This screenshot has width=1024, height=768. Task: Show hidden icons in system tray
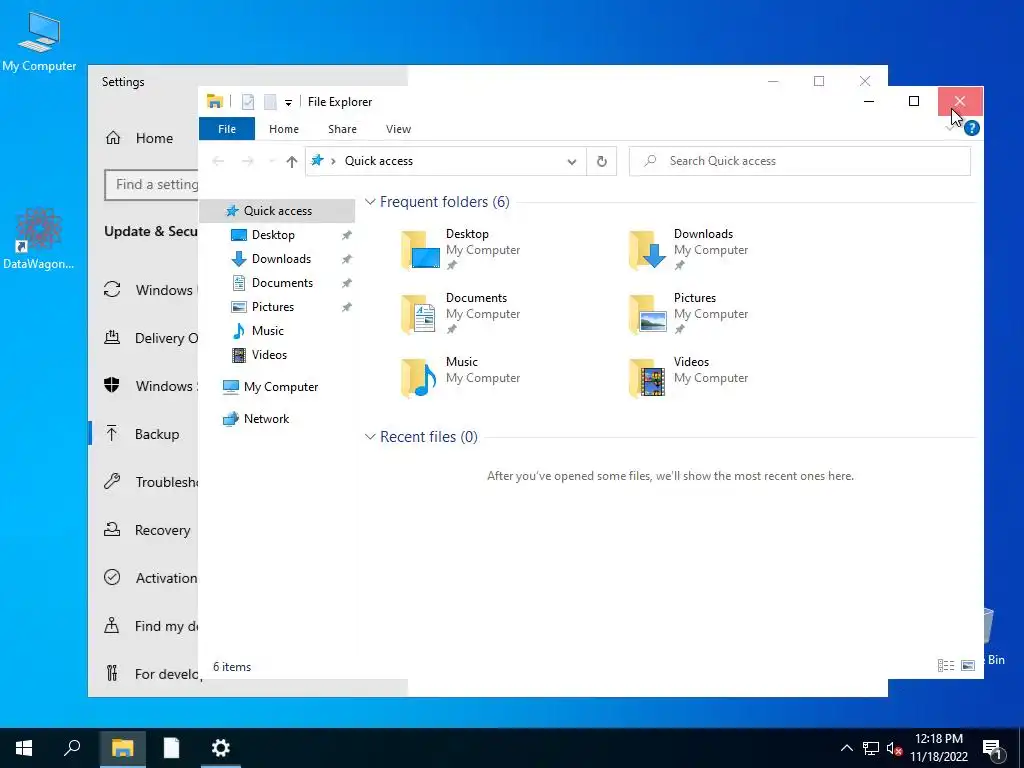click(846, 748)
